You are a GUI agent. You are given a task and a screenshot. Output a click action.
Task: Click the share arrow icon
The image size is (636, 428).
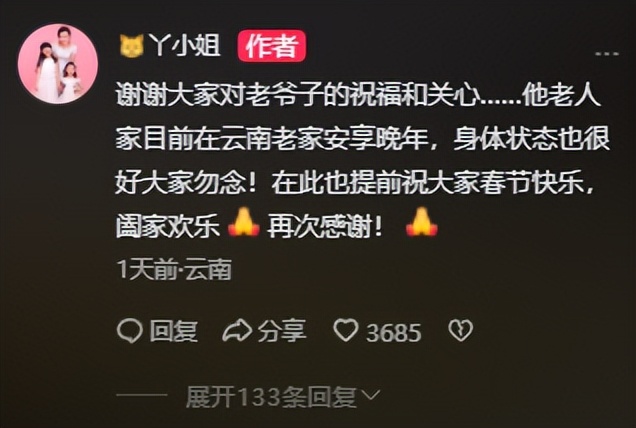coord(237,331)
